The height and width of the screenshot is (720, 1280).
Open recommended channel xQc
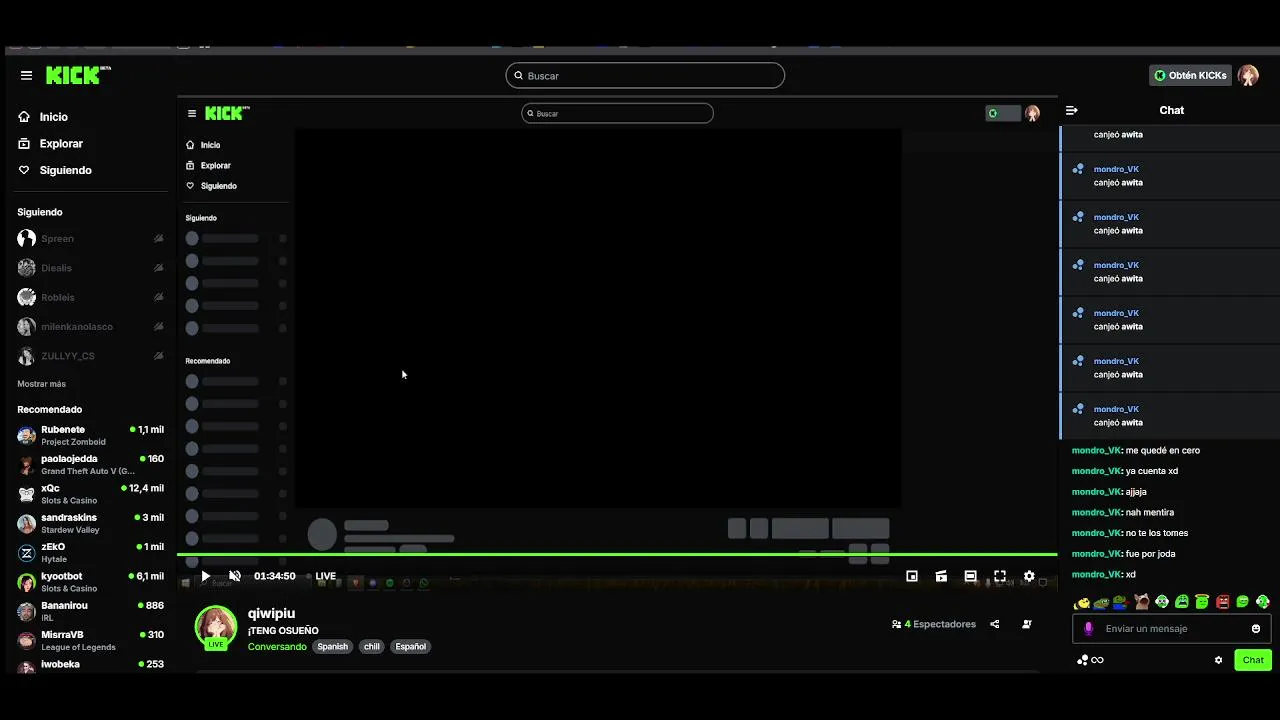coord(90,494)
